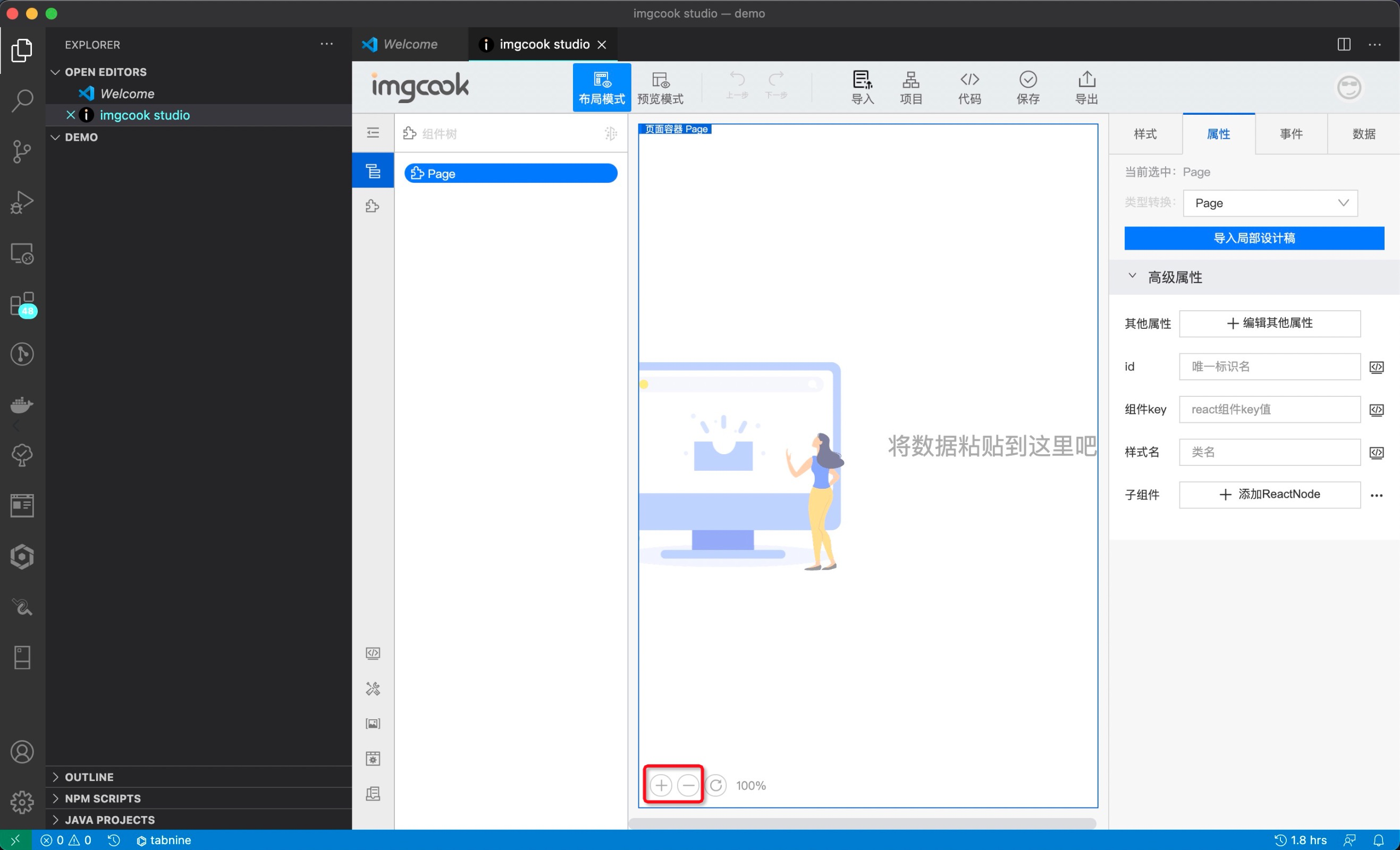Open the 项目 project toolbar button
Screen dimensions: 1400x850
click(911, 88)
